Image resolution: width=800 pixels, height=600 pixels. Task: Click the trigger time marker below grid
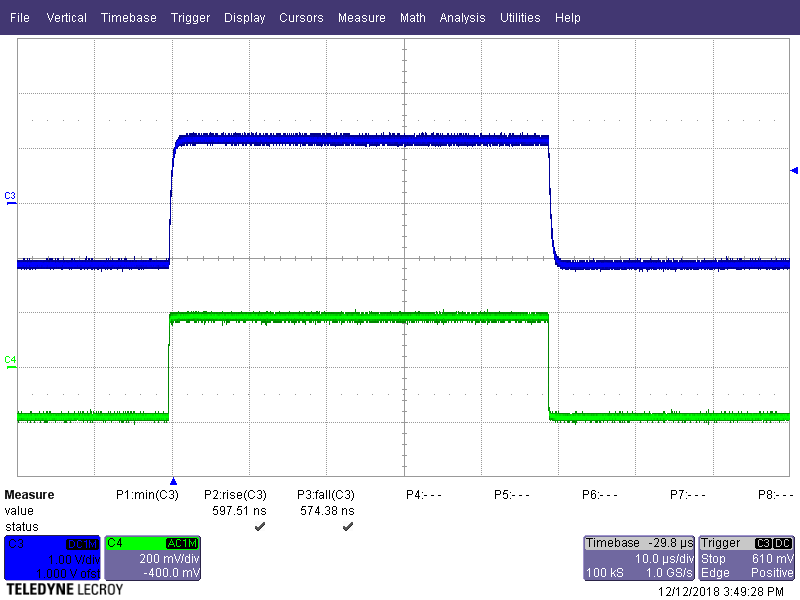173,481
